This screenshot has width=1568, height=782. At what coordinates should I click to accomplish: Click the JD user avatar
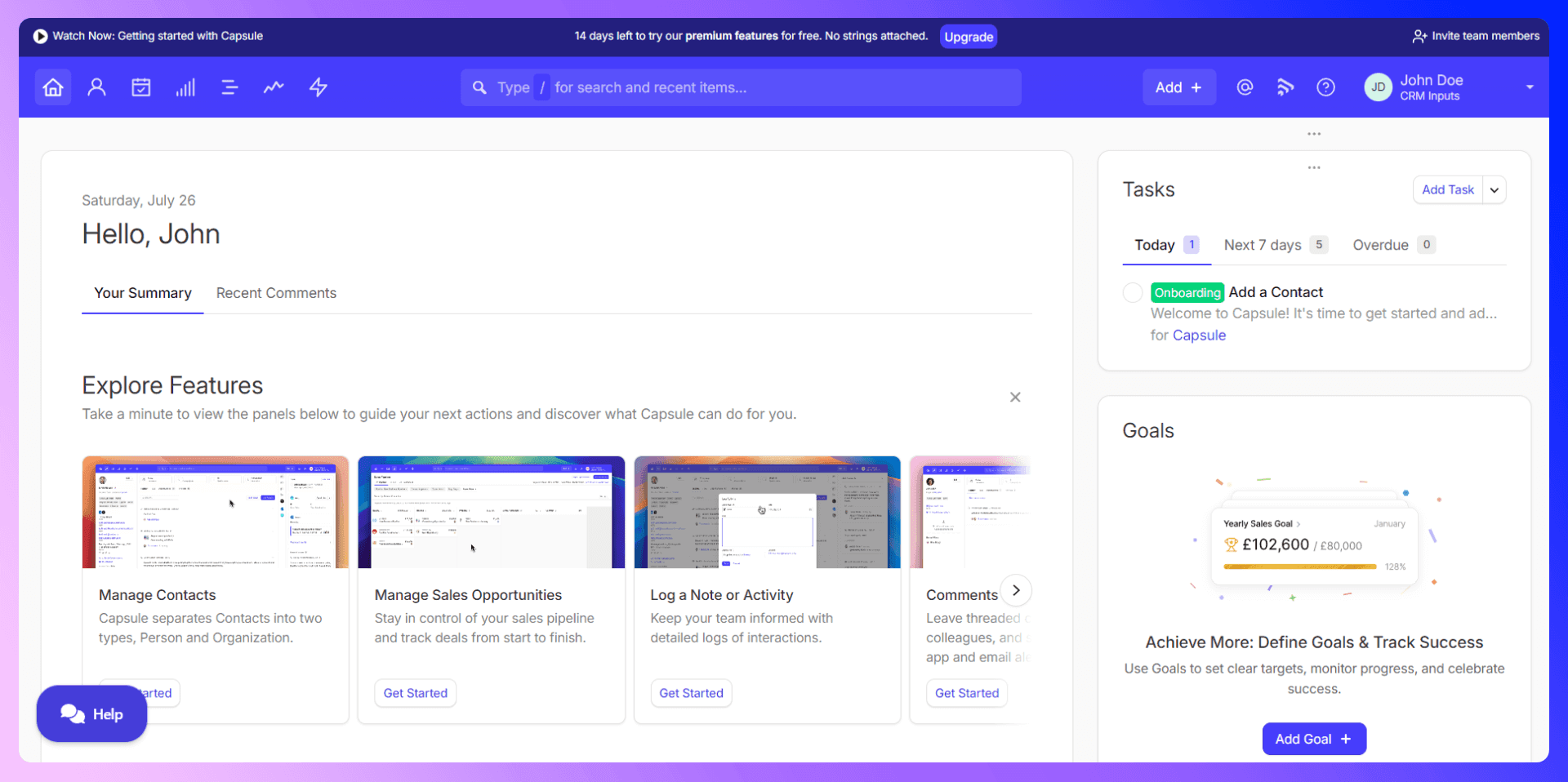[x=1379, y=87]
